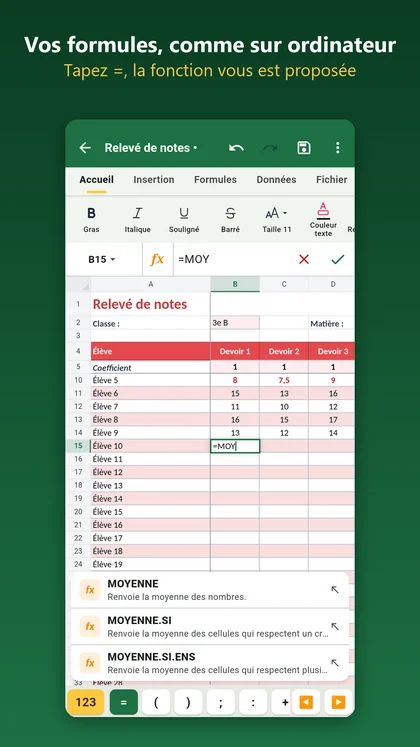Tap the open parenthesis key
Screen dimensions: 420x747
156,702
